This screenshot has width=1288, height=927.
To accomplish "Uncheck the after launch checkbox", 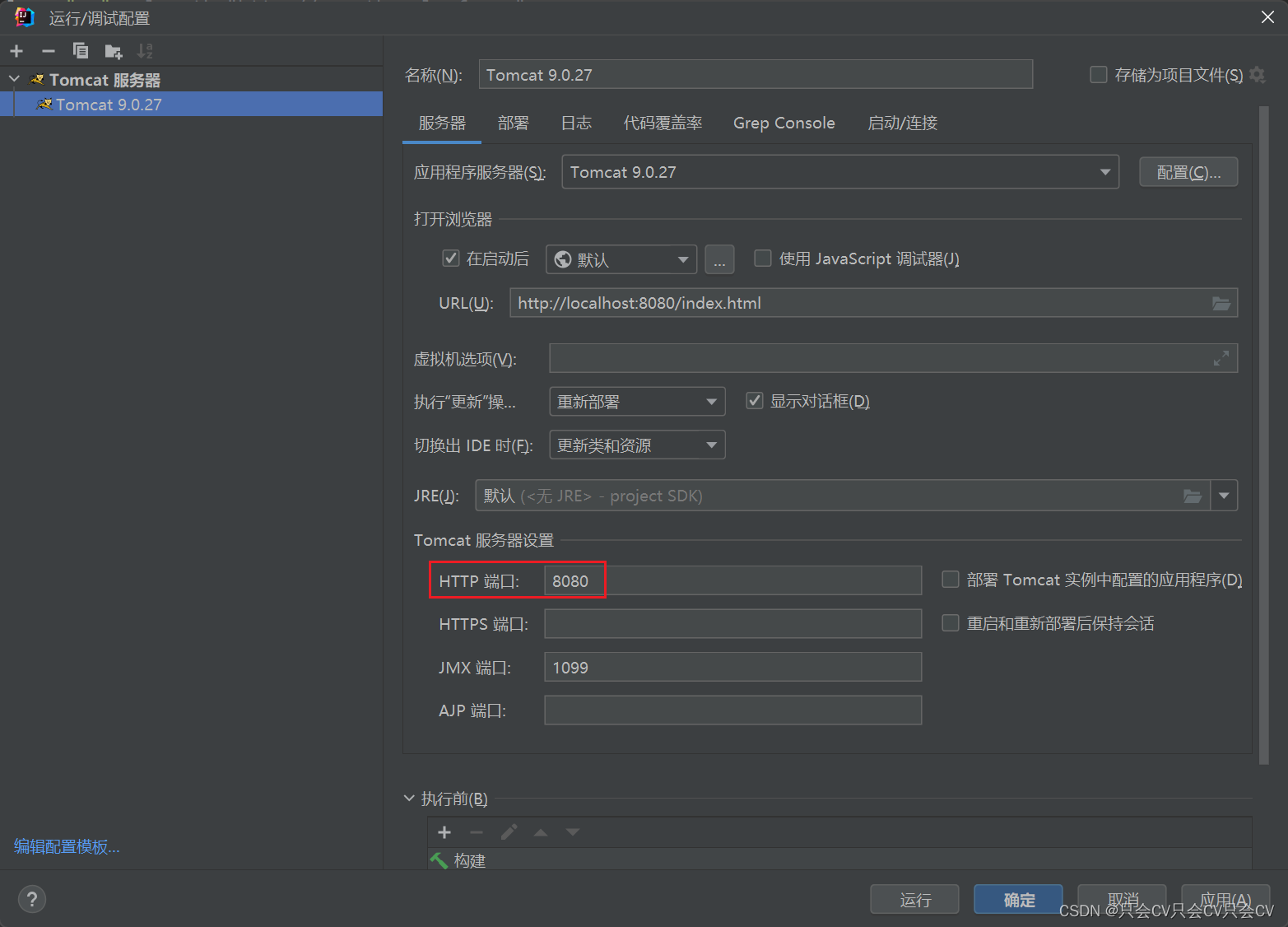I will click(451, 259).
